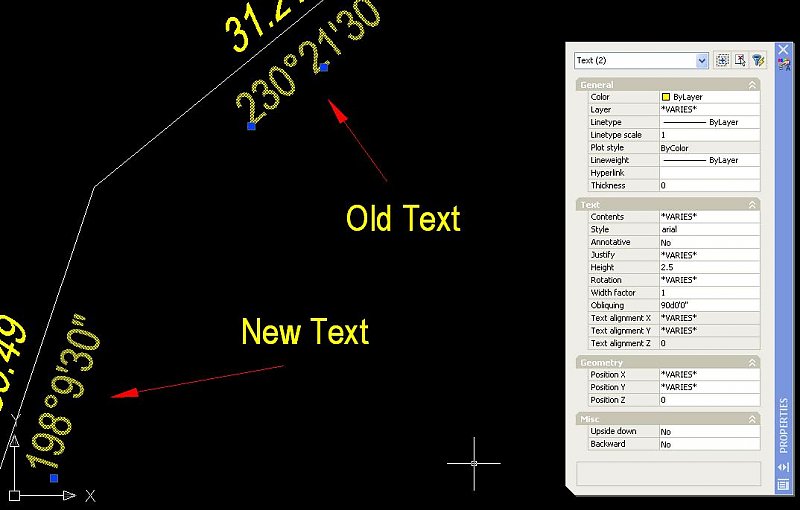This screenshot has height=510, width=800.
Task: Click the Position X *VARIES* field
Action: [x=709, y=374]
